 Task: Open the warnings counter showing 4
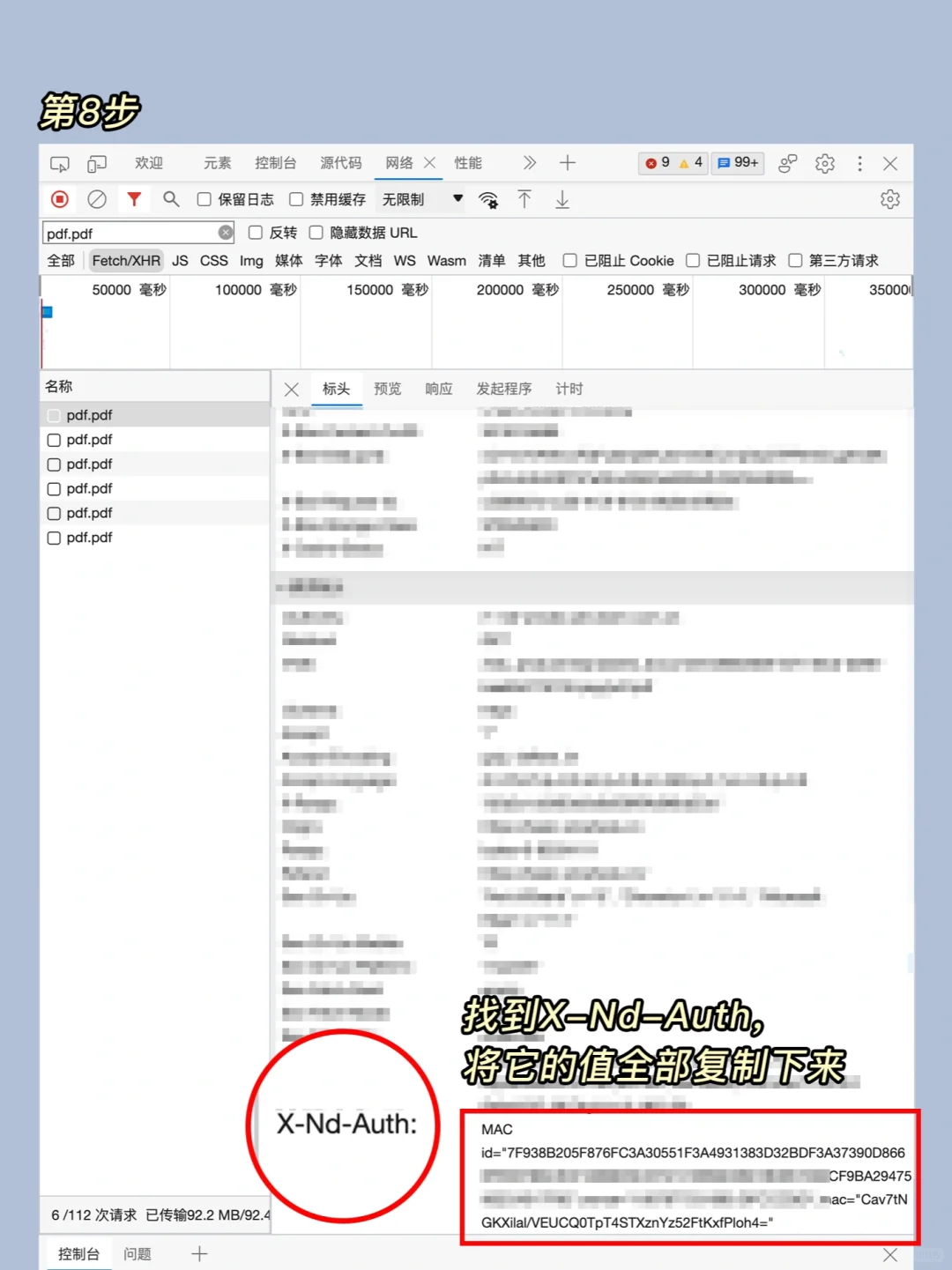point(691,163)
